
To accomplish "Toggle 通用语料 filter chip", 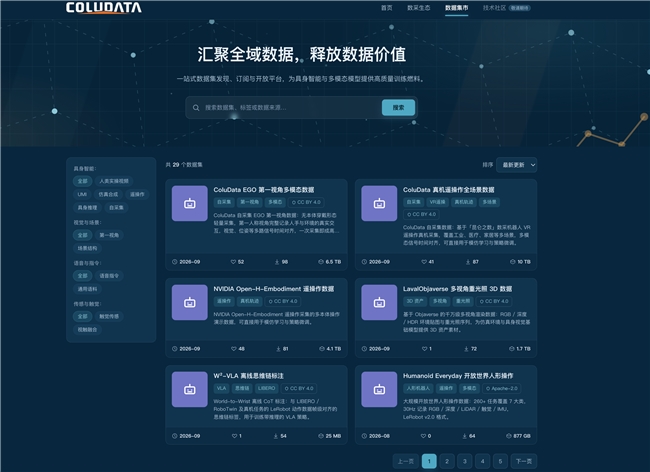I will (x=87, y=289).
